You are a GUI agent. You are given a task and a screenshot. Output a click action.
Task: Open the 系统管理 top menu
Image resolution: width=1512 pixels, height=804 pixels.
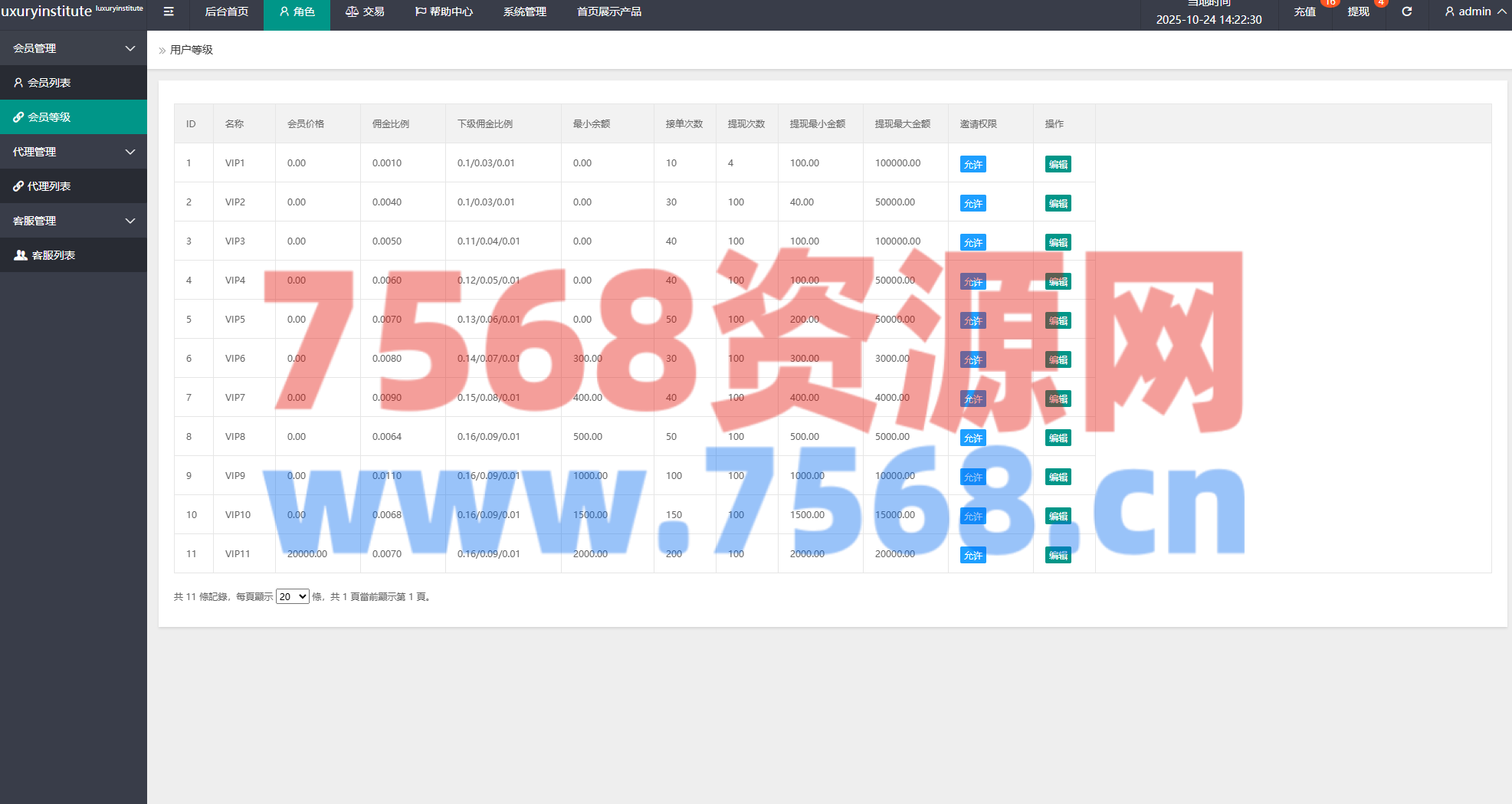[524, 11]
